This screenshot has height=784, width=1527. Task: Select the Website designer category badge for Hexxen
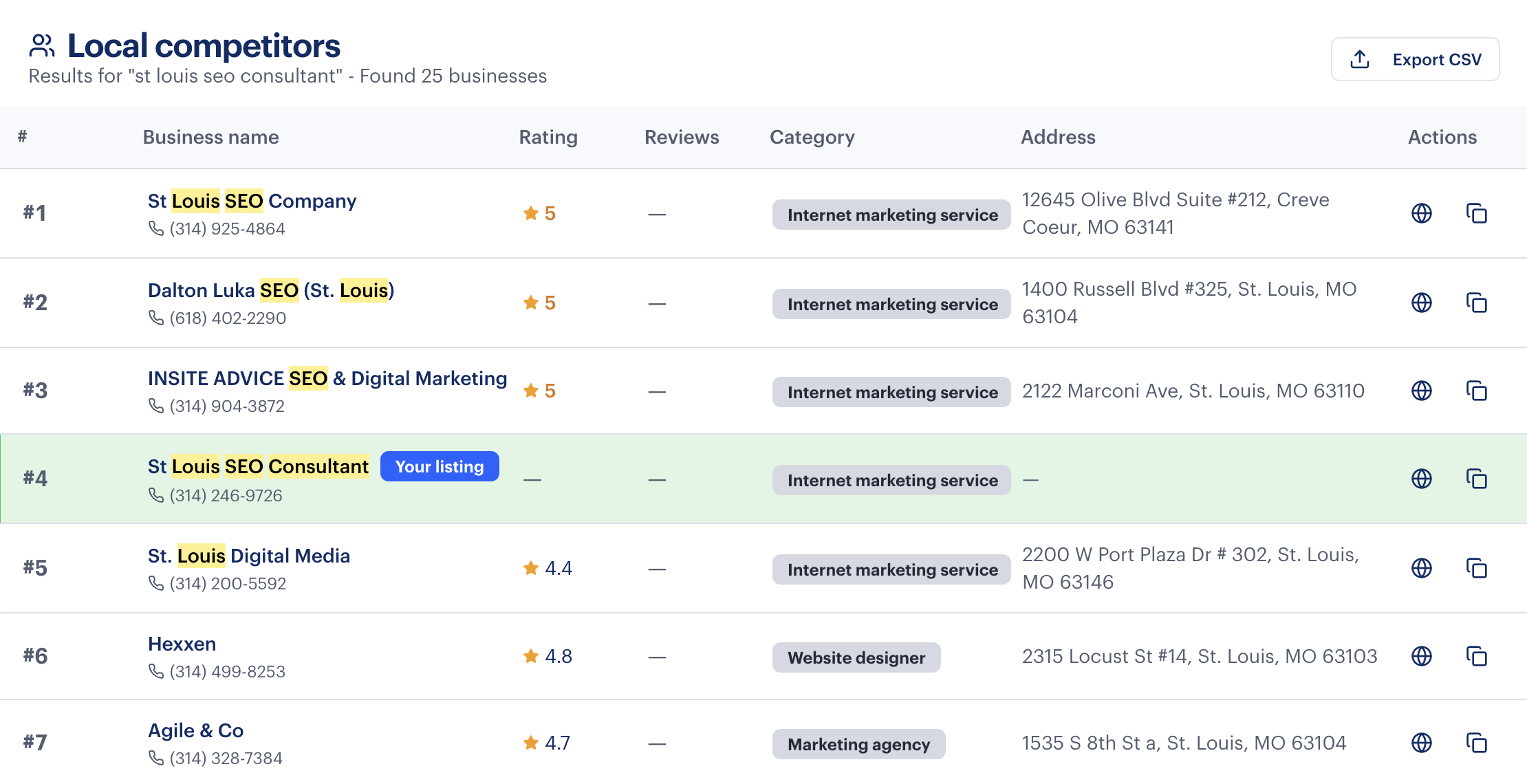(856, 657)
